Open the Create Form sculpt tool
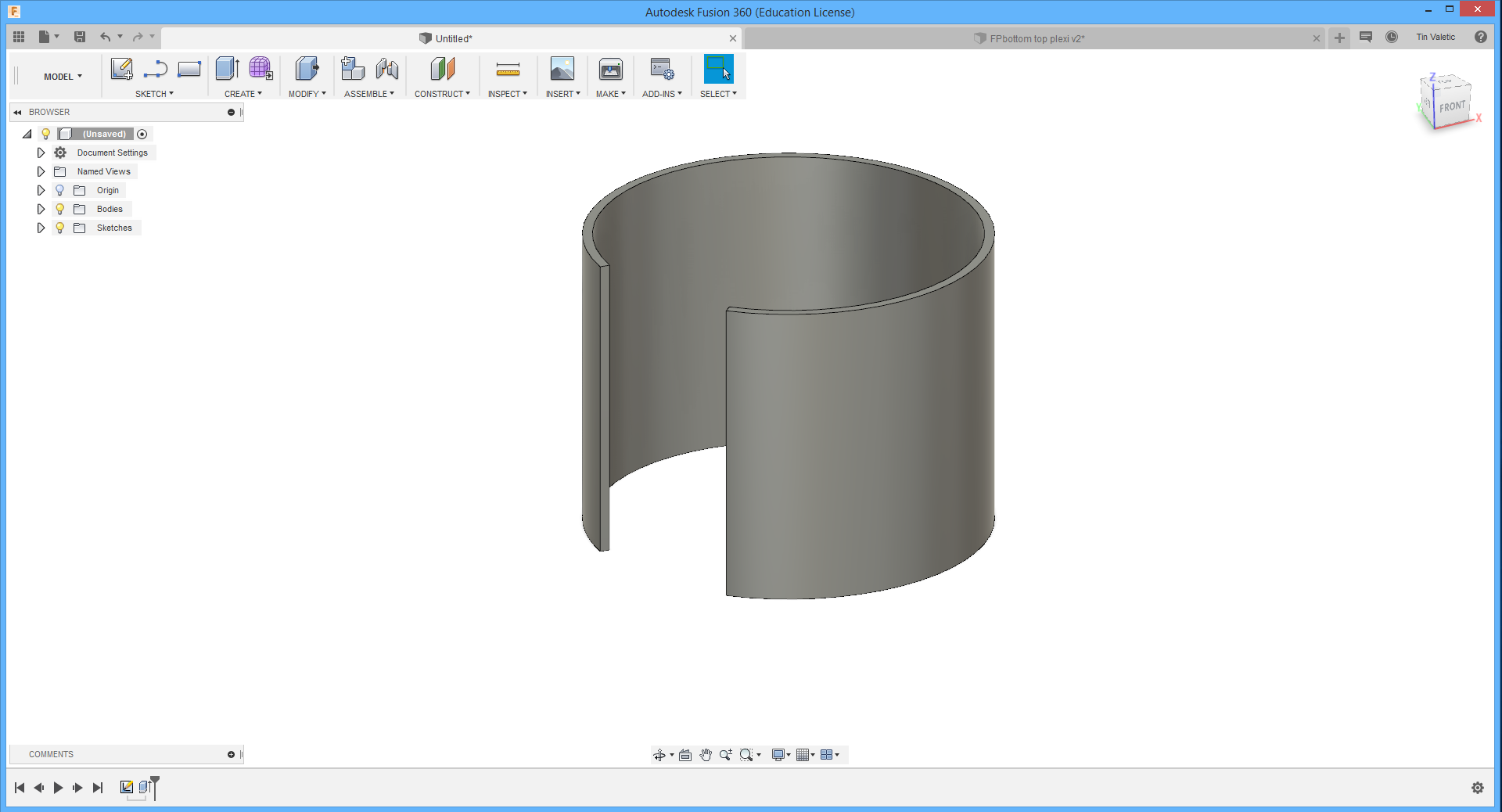Image resolution: width=1502 pixels, height=812 pixels. [261, 69]
